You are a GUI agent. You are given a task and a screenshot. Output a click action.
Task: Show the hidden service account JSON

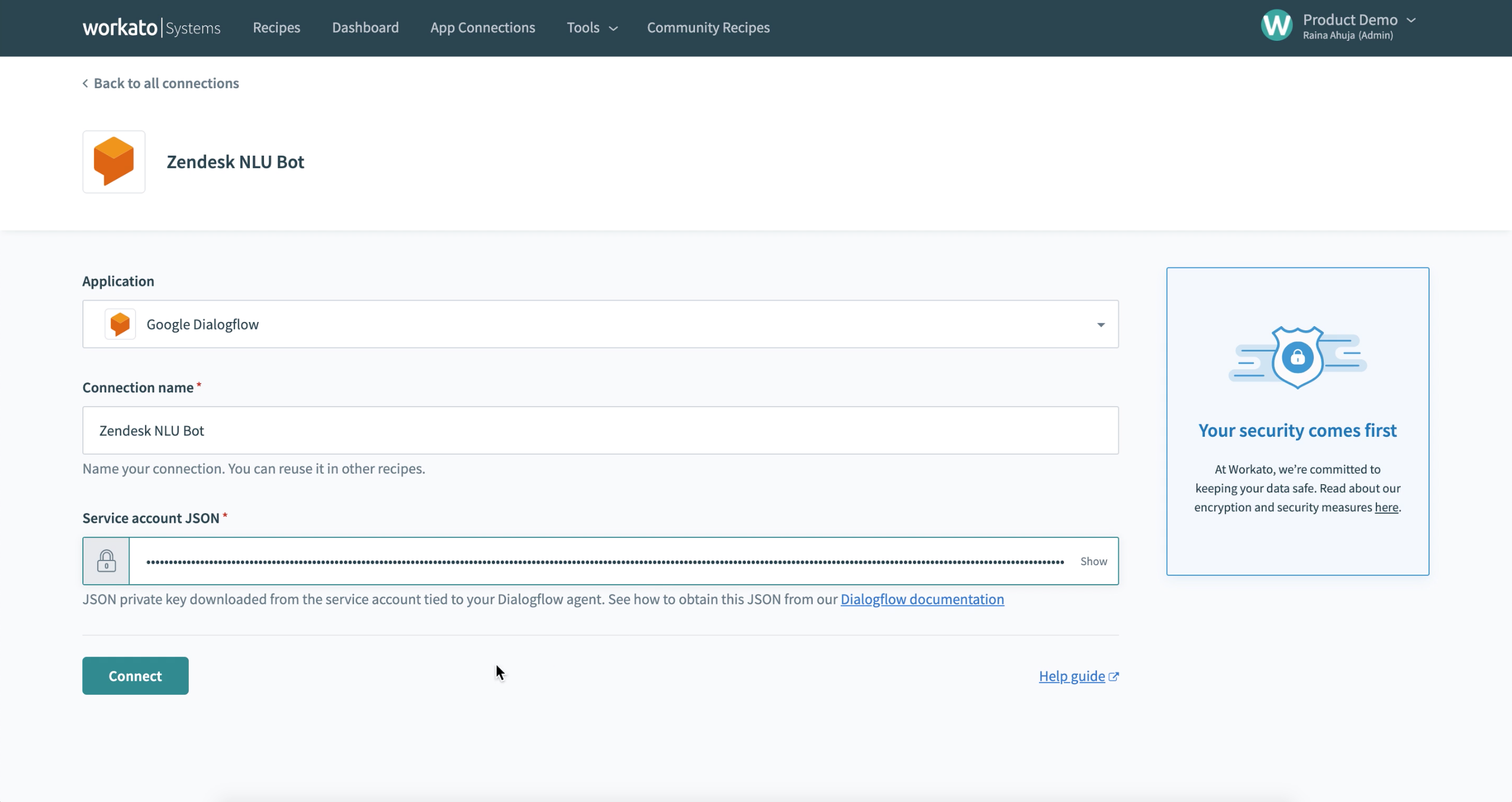click(x=1093, y=561)
